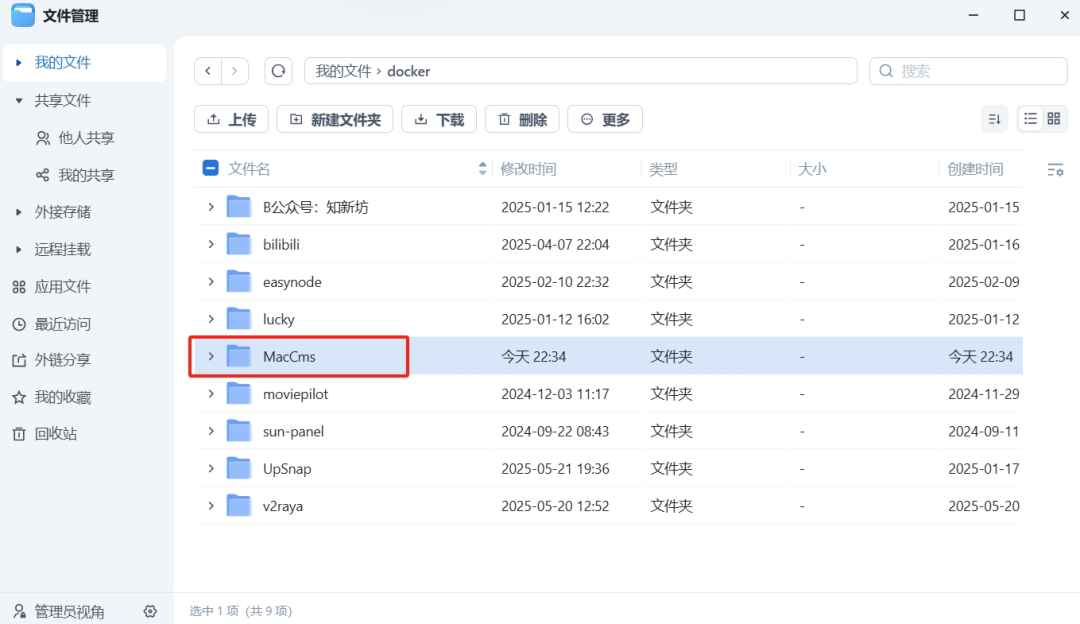Refresh the current docker folder
This screenshot has height=624, width=1080.
click(278, 70)
